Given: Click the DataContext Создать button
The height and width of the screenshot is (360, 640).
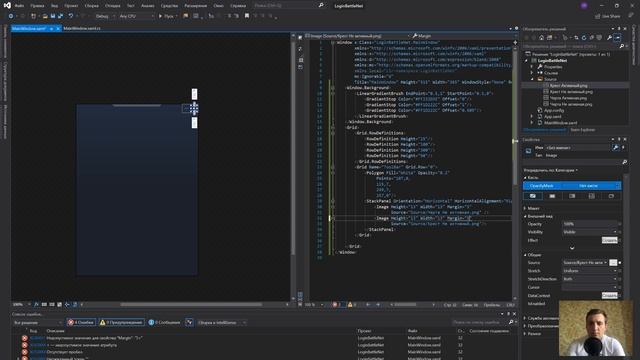Looking at the screenshot, I should [x=609, y=295].
